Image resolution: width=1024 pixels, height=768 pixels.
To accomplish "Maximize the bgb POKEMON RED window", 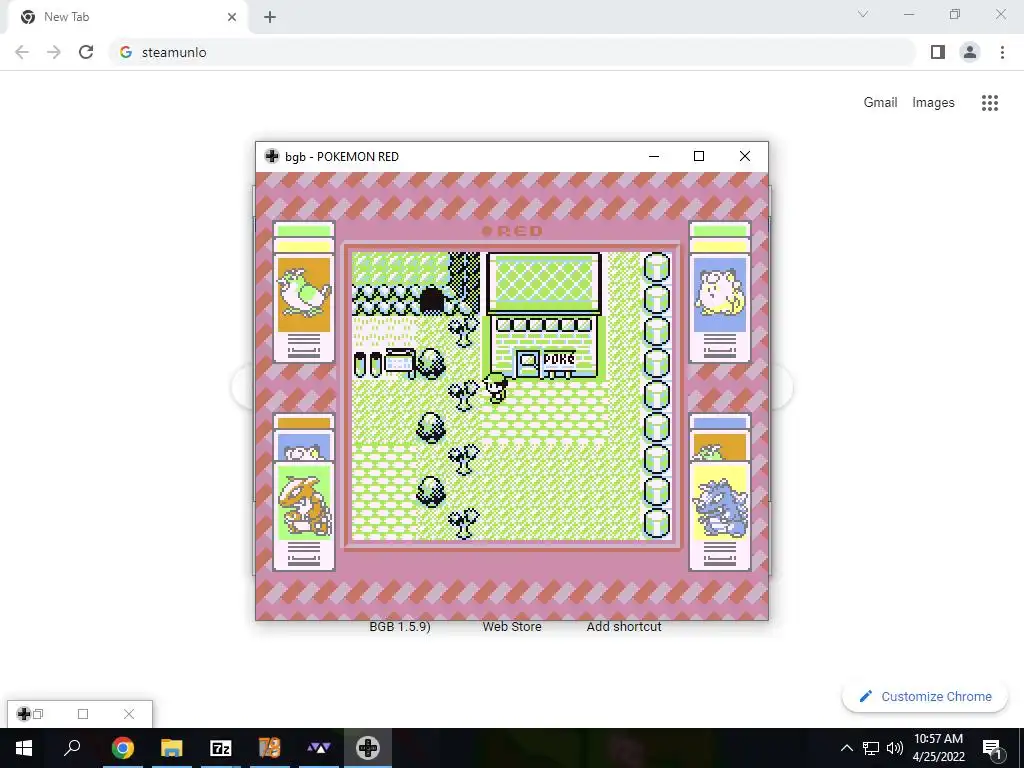I will (x=699, y=156).
